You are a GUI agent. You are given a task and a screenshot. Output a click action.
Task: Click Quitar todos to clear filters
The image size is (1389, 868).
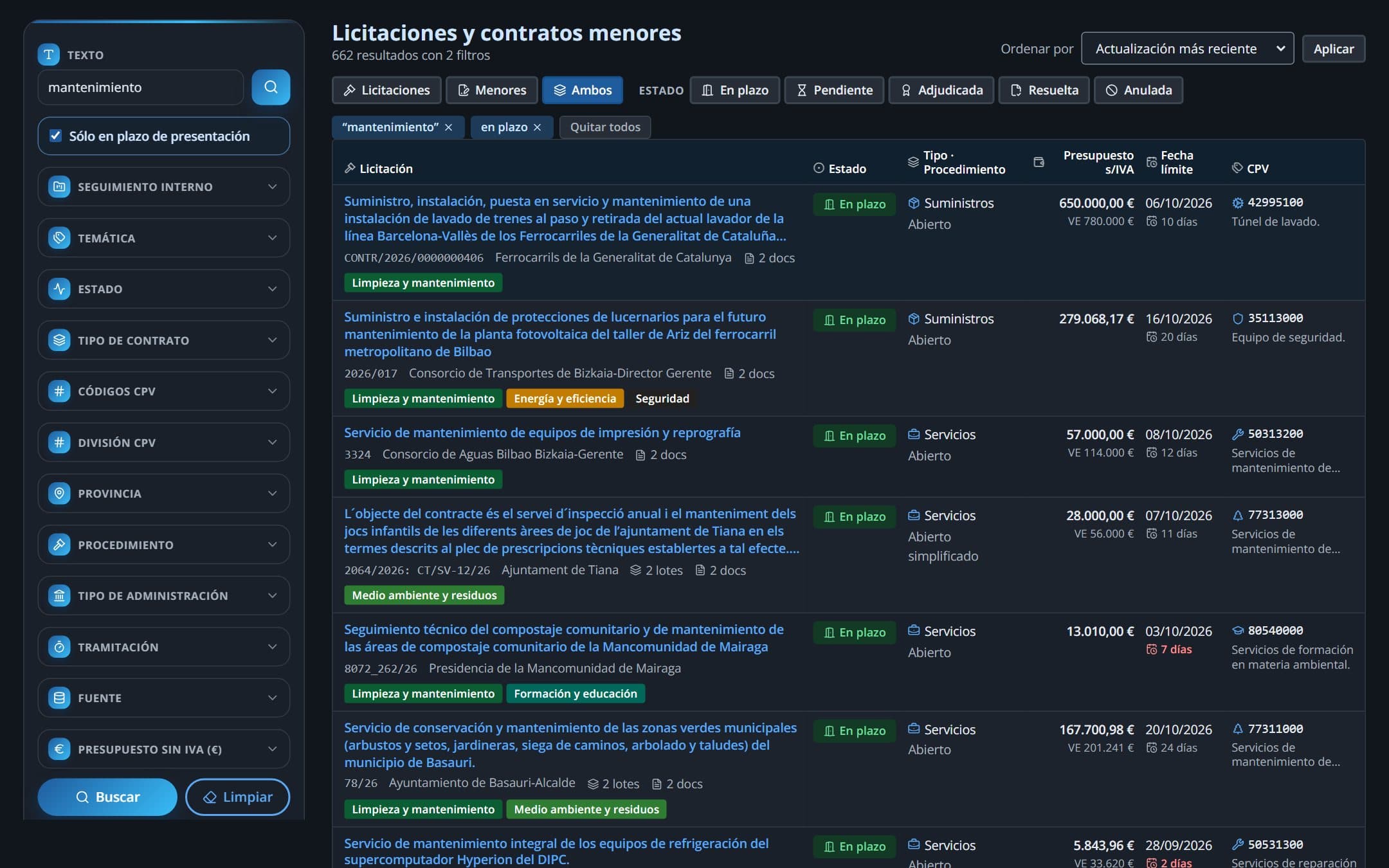(605, 127)
